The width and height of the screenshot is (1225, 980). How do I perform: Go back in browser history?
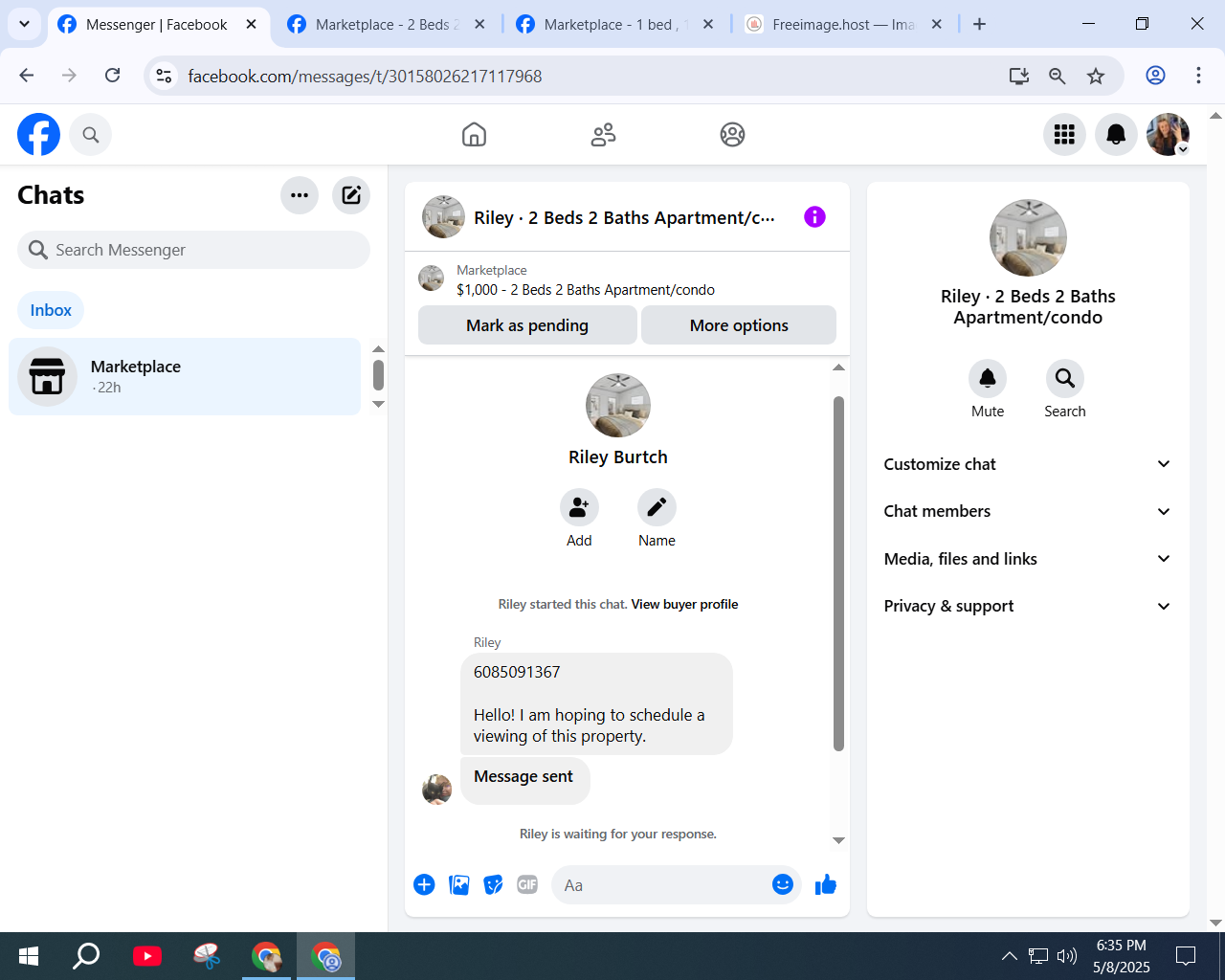27,76
